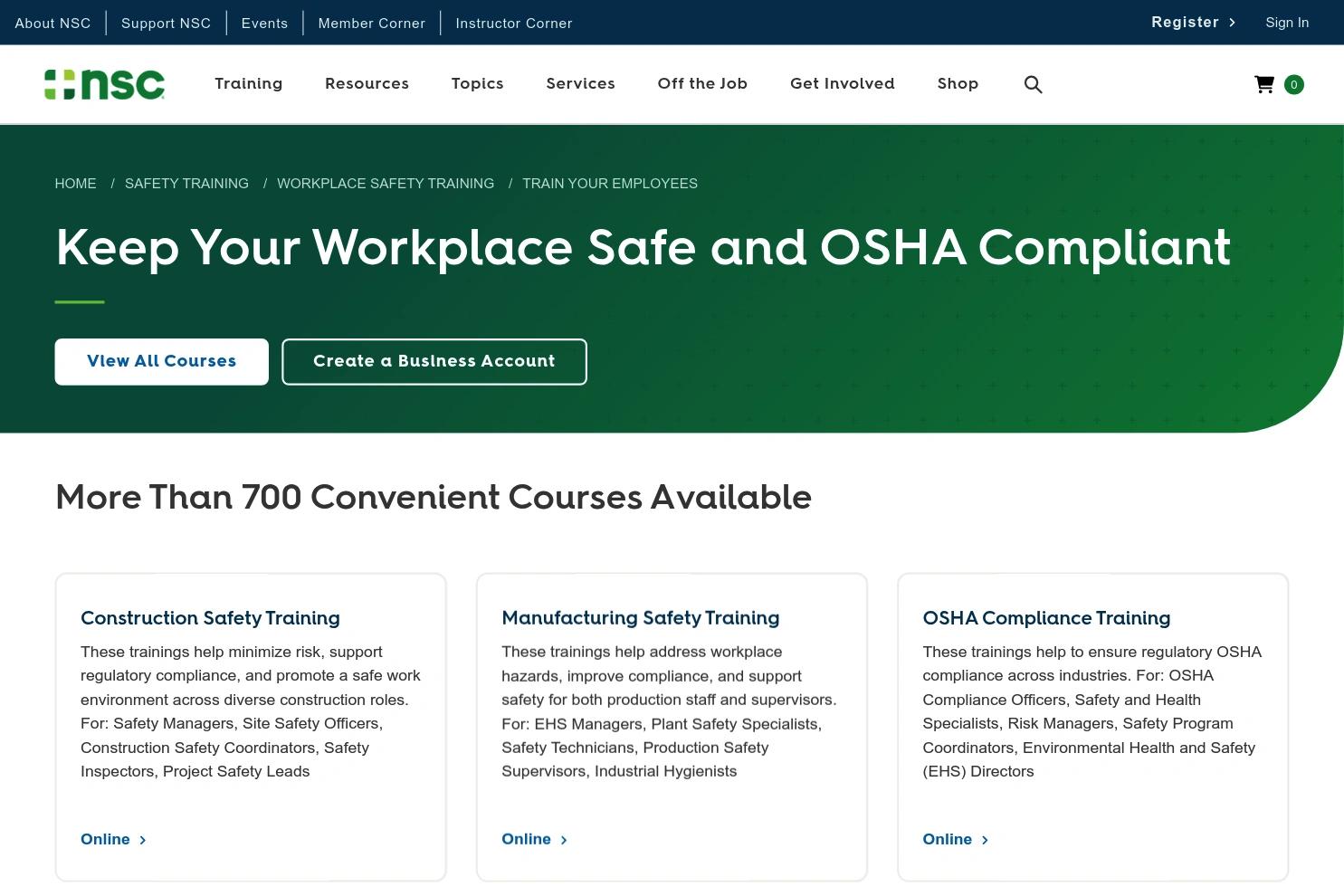This screenshot has width=1344, height=896.
Task: Visit Member Corner
Action: tap(371, 23)
